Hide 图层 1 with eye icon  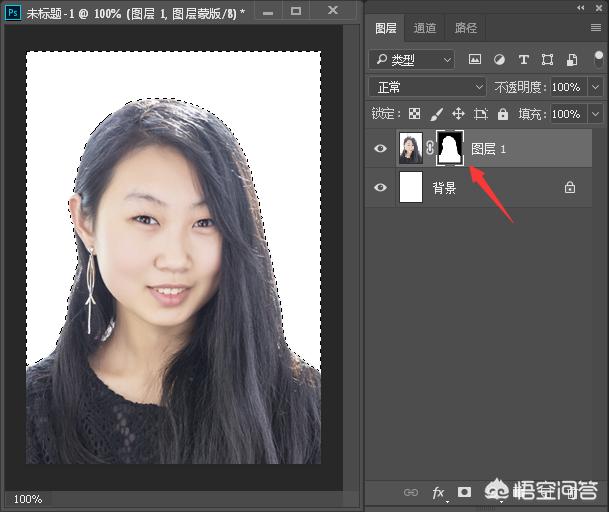tap(380, 148)
